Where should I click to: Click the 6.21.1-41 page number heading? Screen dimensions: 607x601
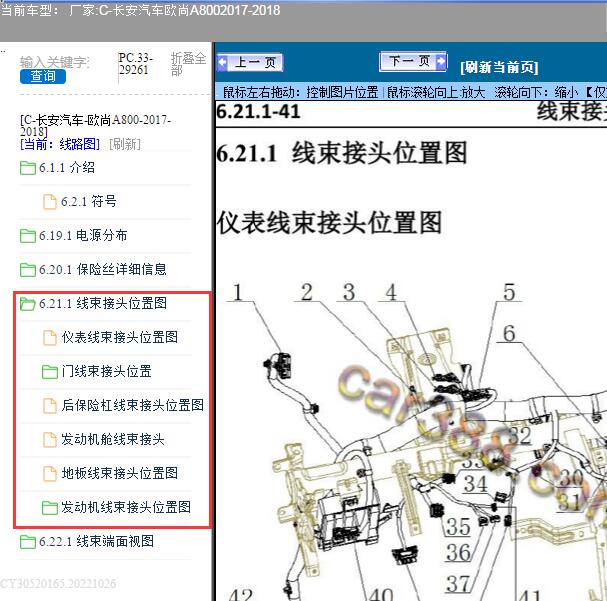pyautogui.click(x=258, y=112)
